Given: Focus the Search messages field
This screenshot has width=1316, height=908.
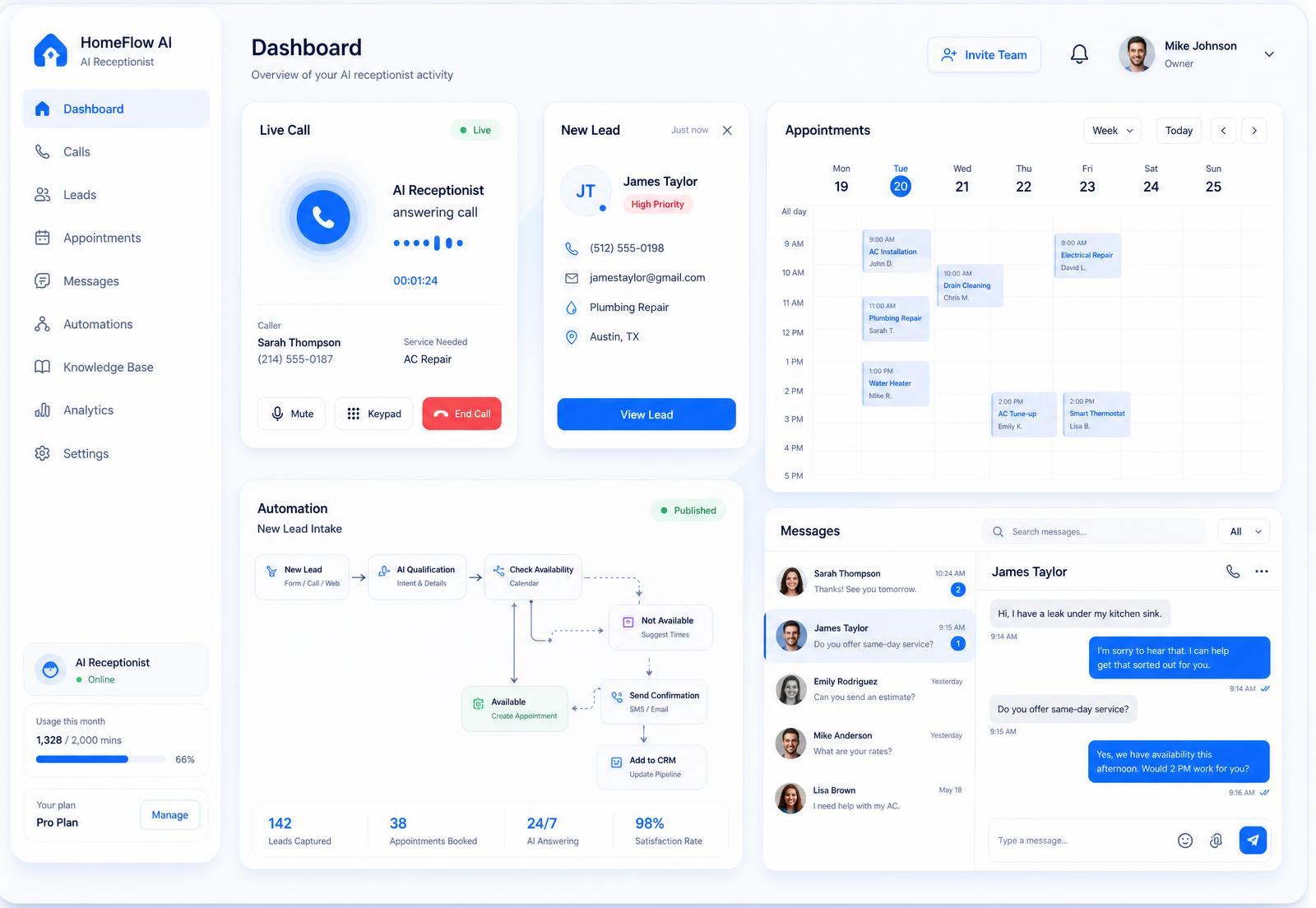Looking at the screenshot, I should click(x=1094, y=532).
